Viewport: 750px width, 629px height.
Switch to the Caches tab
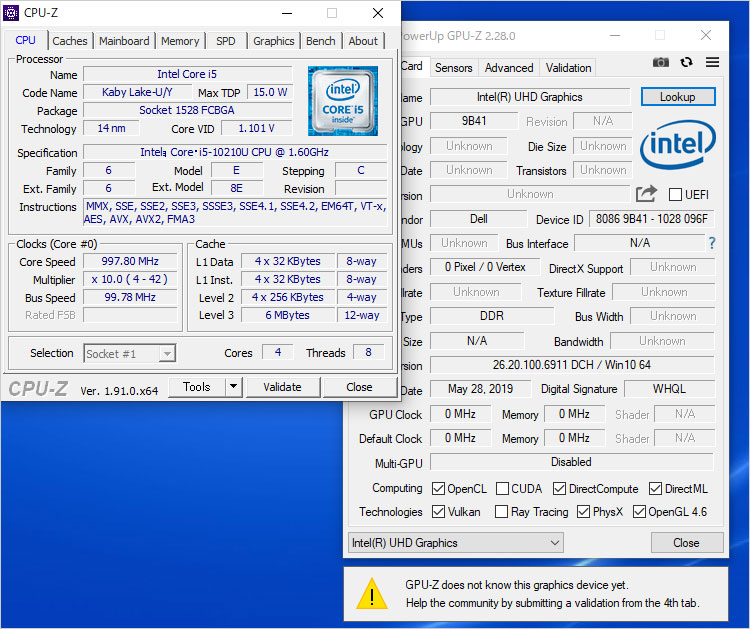[70, 41]
